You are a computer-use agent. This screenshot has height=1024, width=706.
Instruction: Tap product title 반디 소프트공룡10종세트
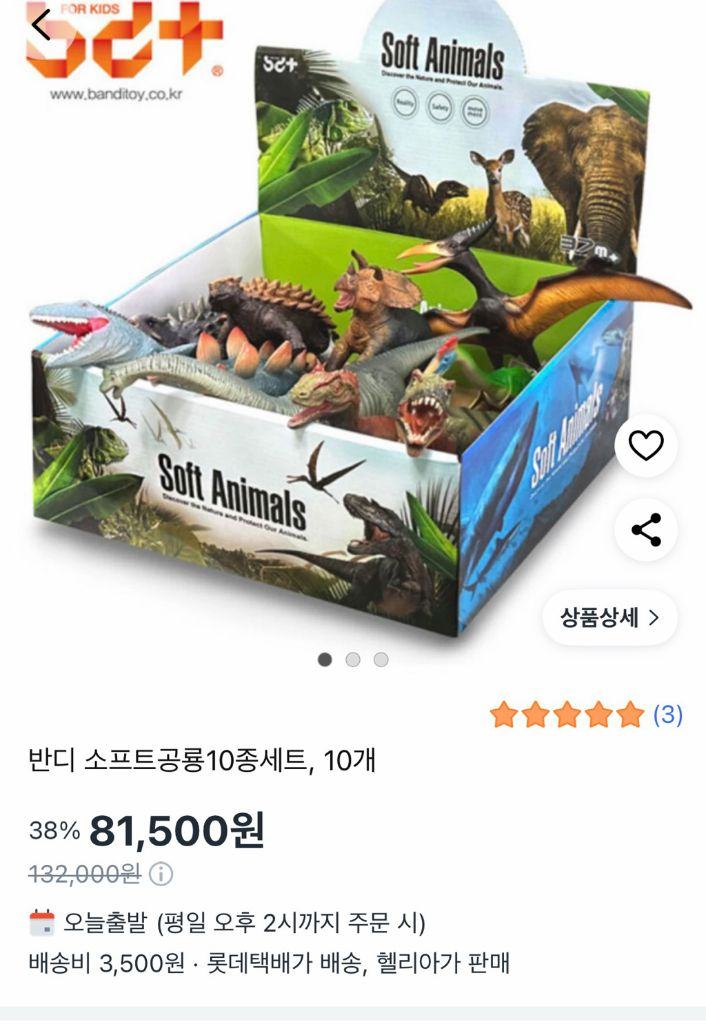click(168, 760)
